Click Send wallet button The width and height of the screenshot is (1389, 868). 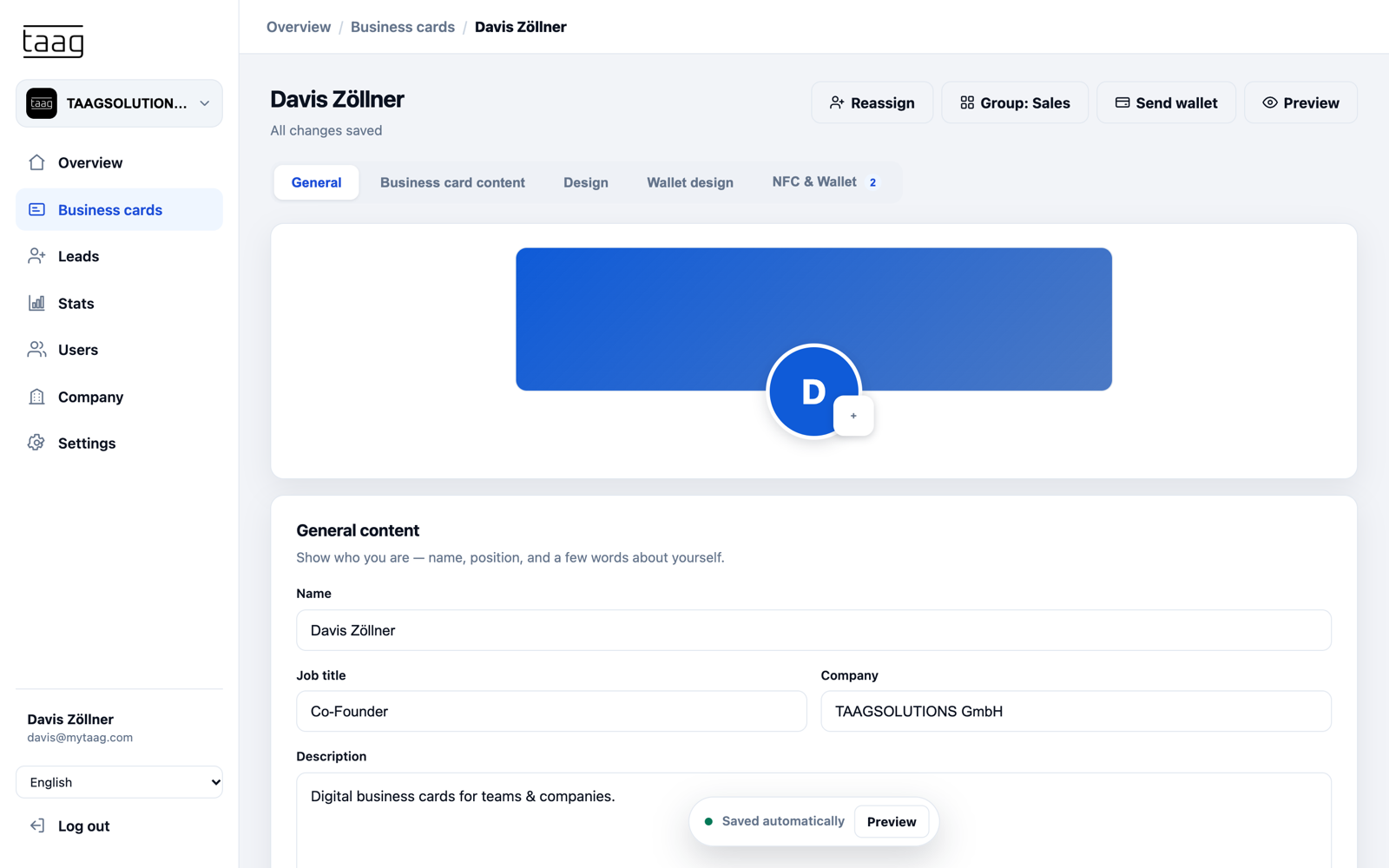tap(1166, 102)
